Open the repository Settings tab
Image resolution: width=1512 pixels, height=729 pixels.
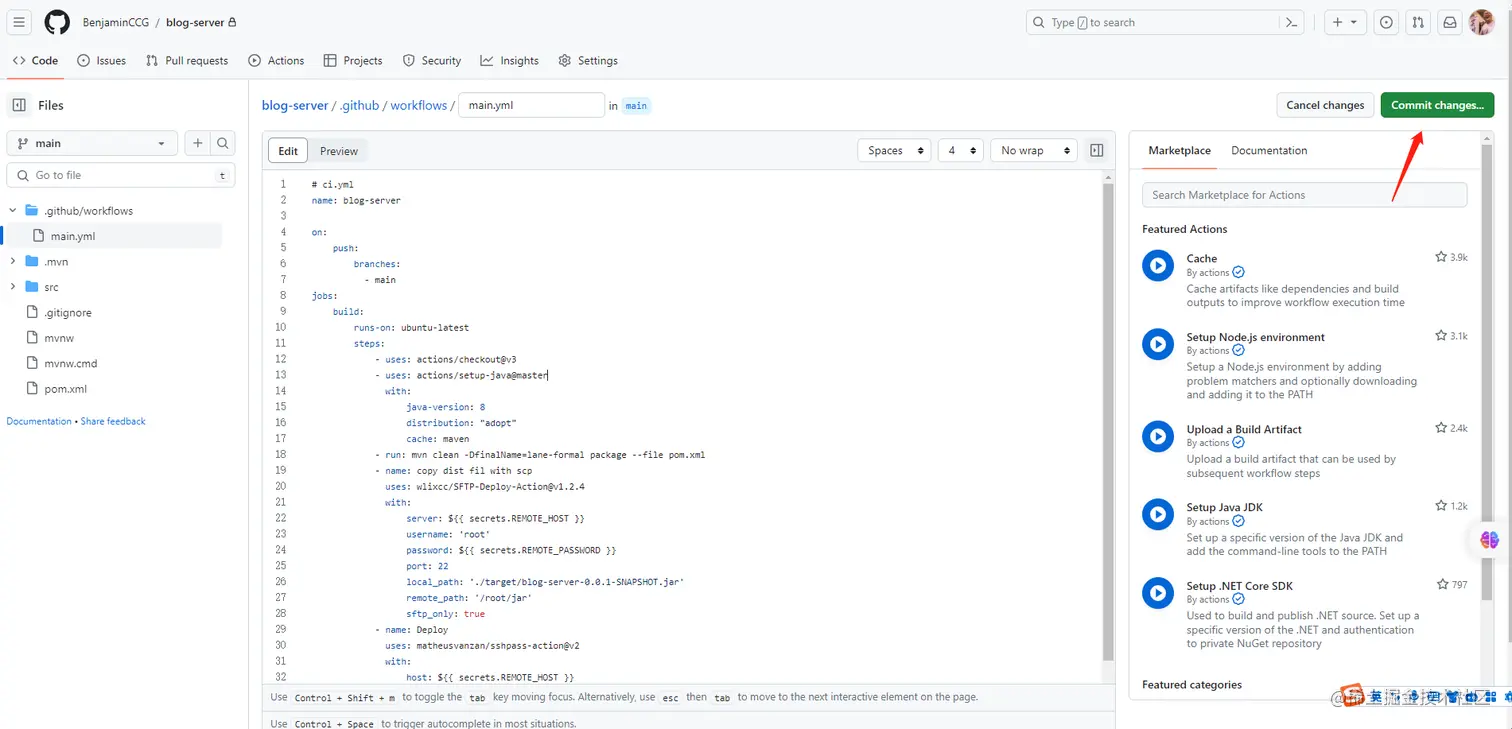(588, 60)
